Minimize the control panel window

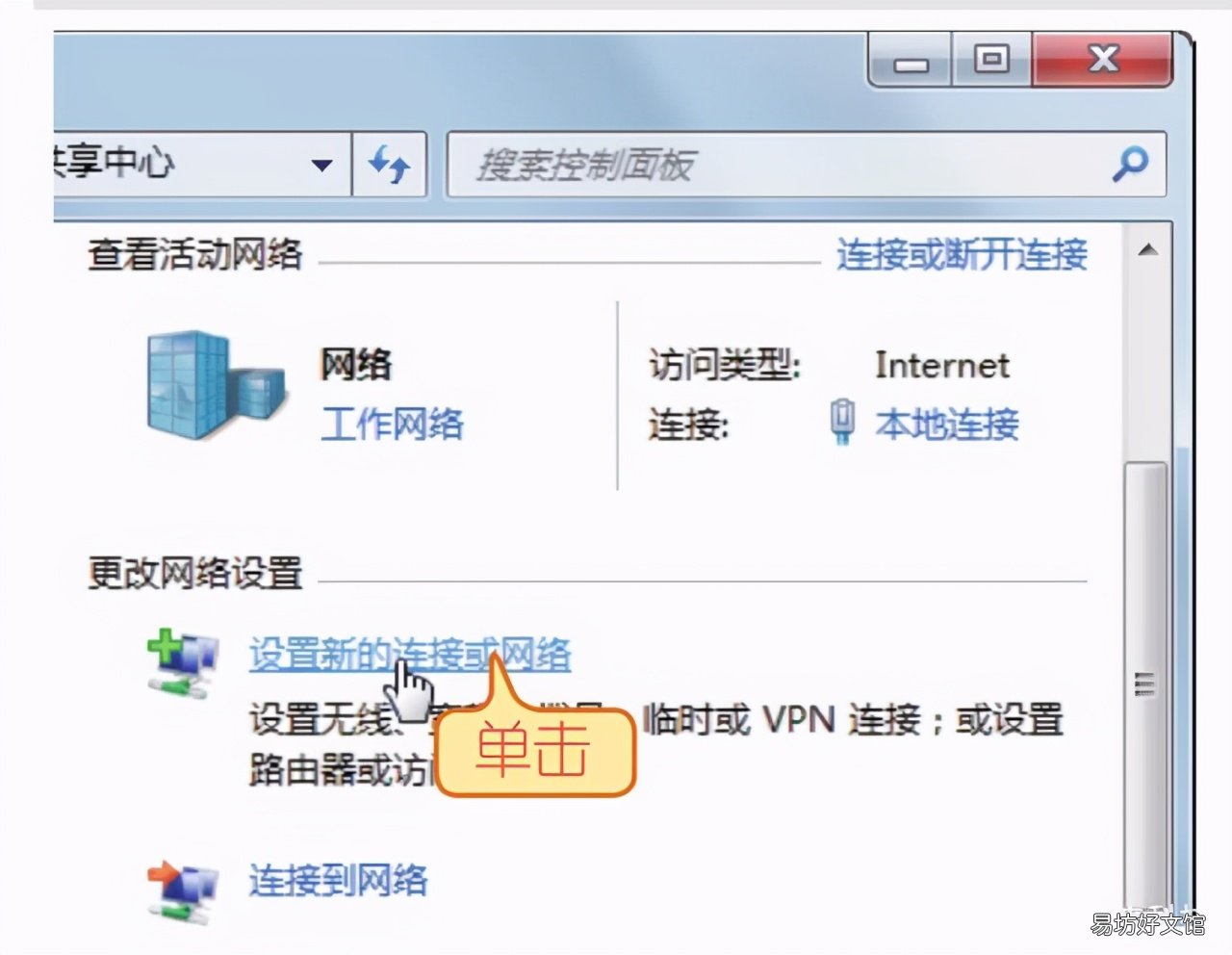tap(911, 60)
